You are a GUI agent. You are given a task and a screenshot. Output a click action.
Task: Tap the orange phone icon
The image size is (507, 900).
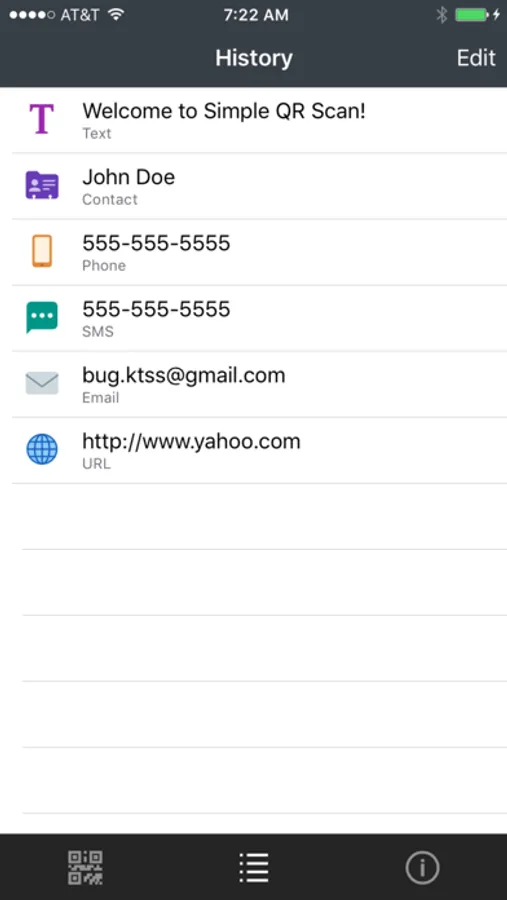click(42, 251)
